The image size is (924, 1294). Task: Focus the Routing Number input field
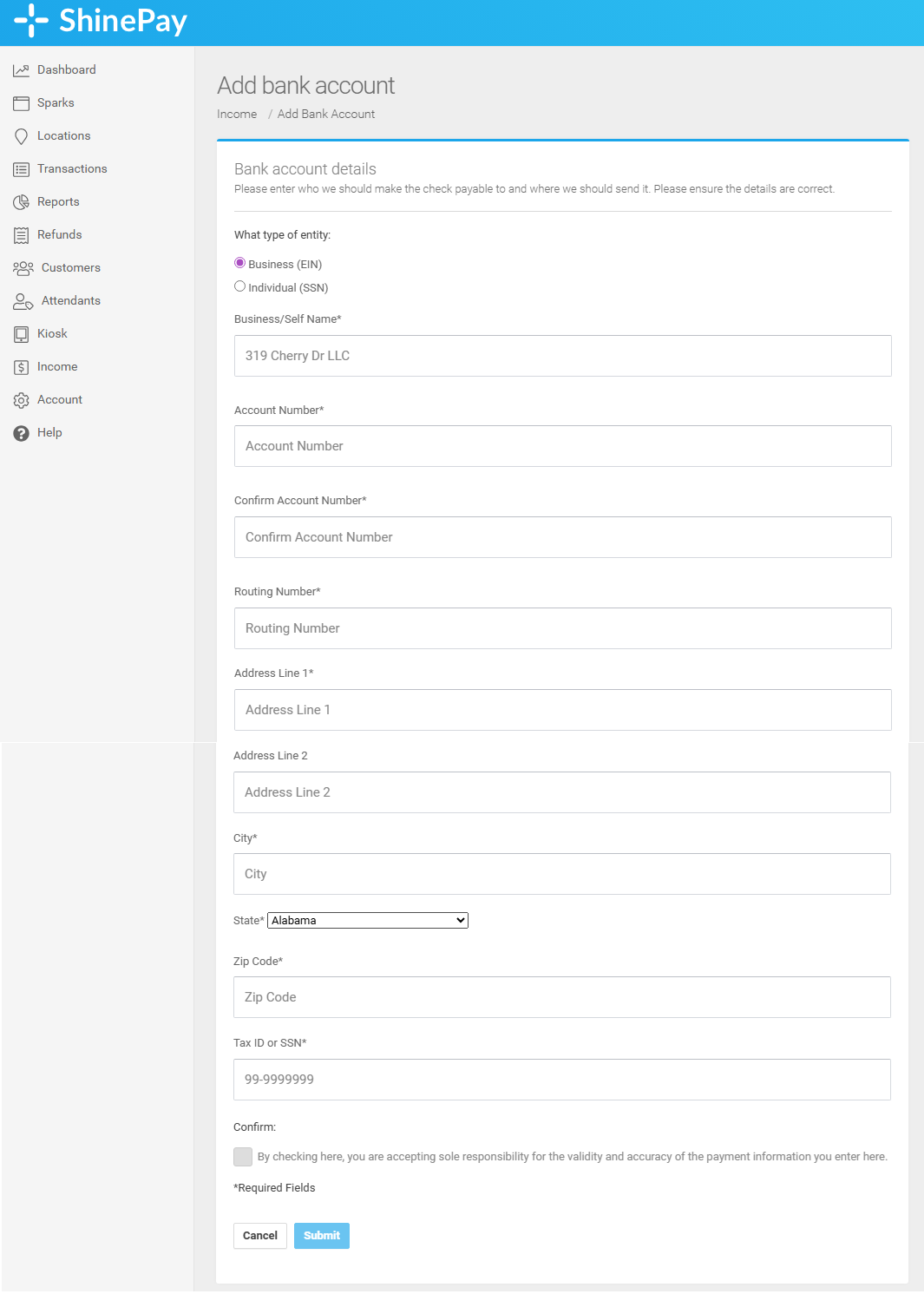pos(563,628)
